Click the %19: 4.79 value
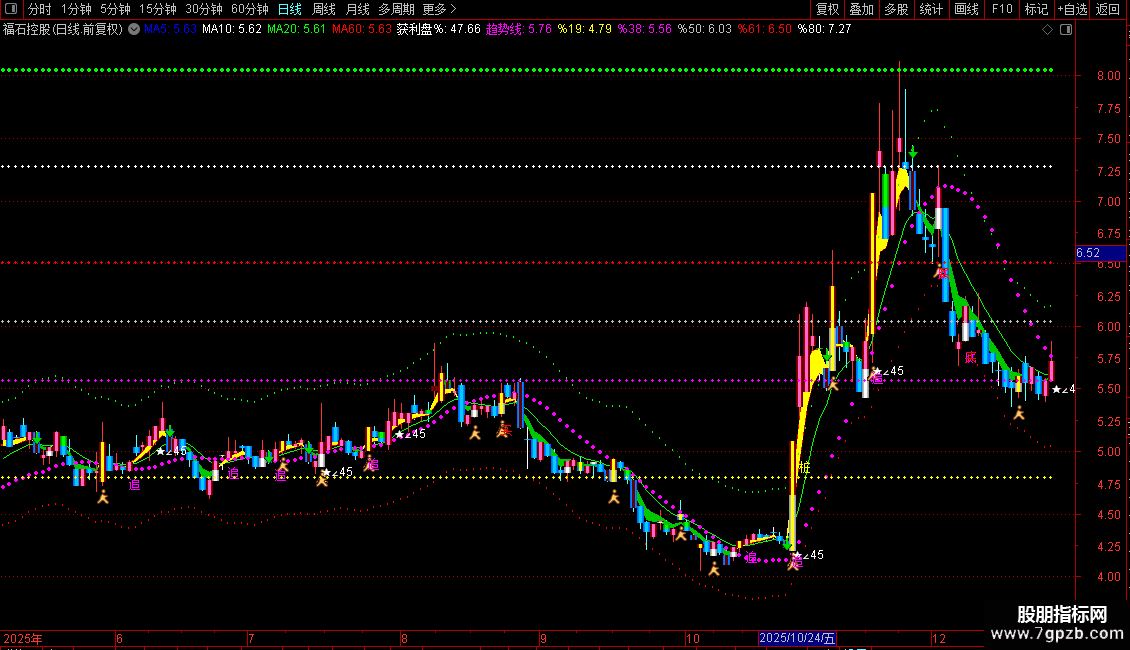Image resolution: width=1130 pixels, height=650 pixels. click(584, 29)
